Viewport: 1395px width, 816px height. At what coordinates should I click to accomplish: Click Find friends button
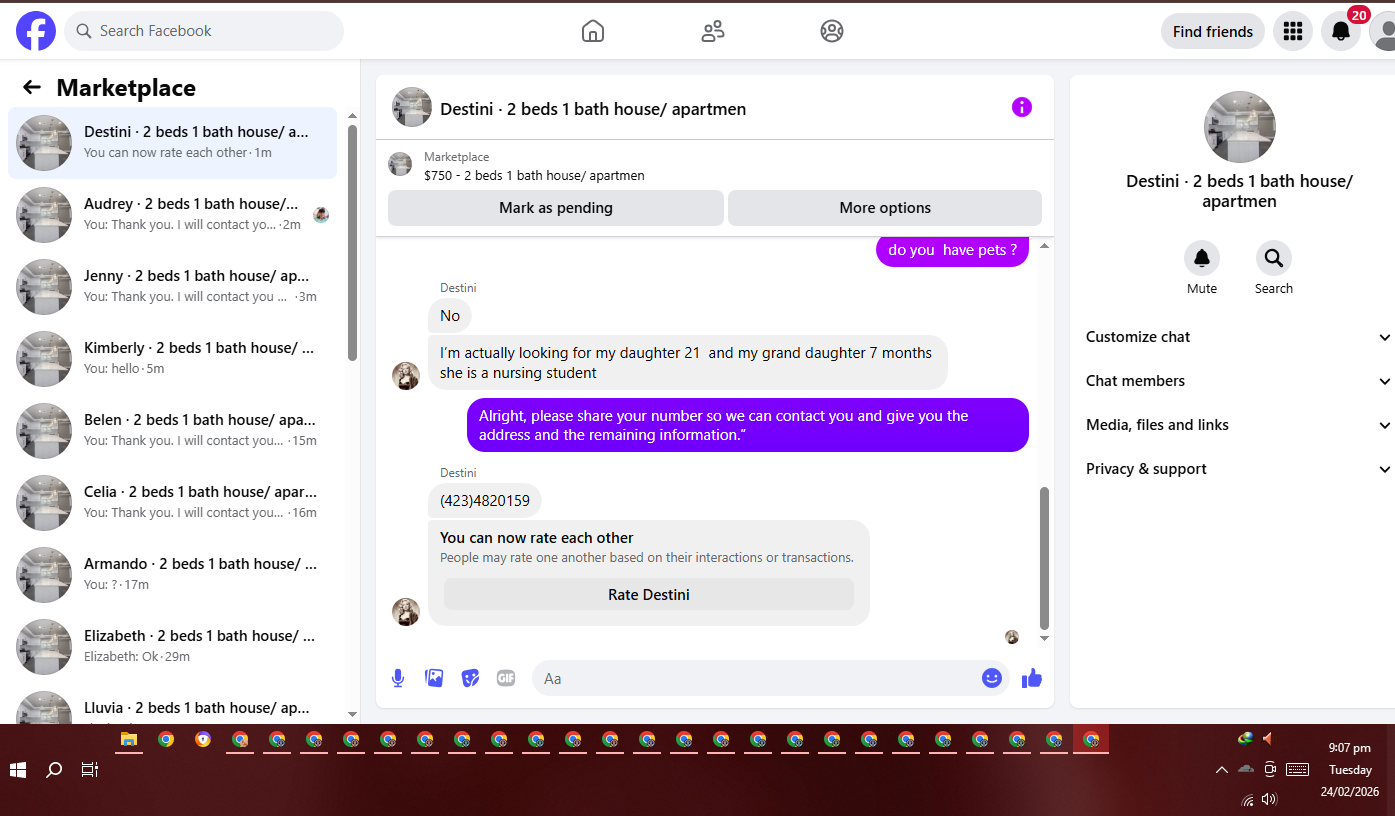pos(1213,31)
